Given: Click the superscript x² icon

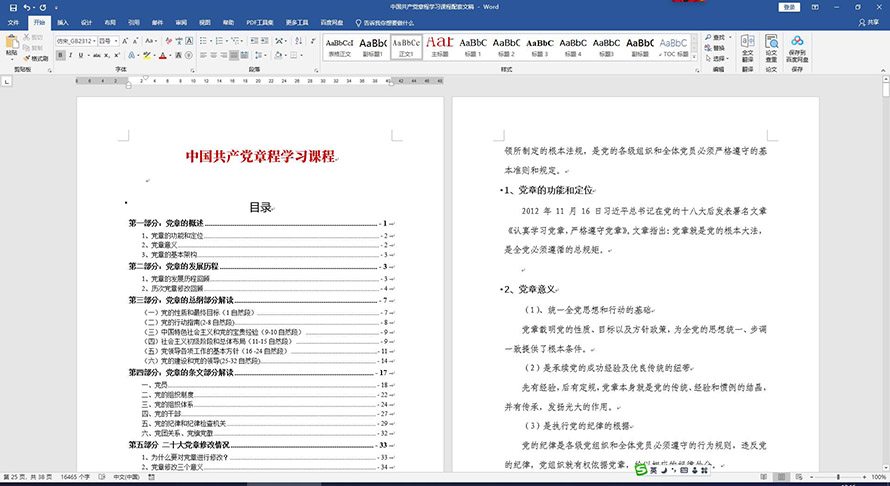Looking at the screenshot, I should [117, 55].
